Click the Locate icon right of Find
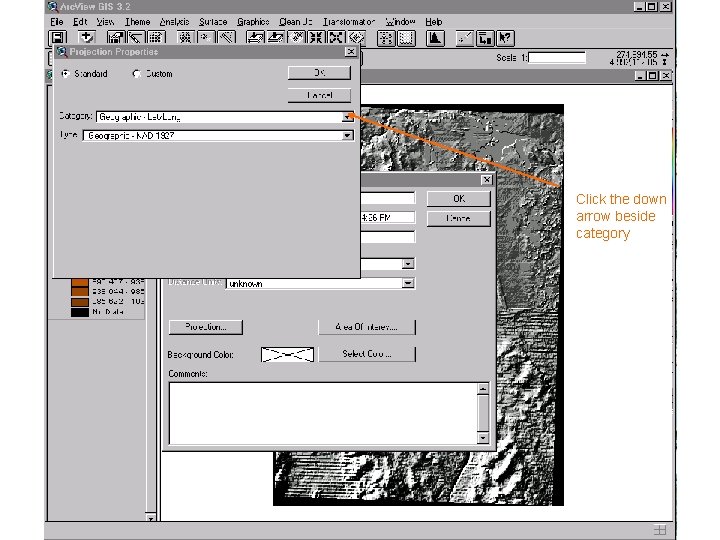 [x=206, y=38]
